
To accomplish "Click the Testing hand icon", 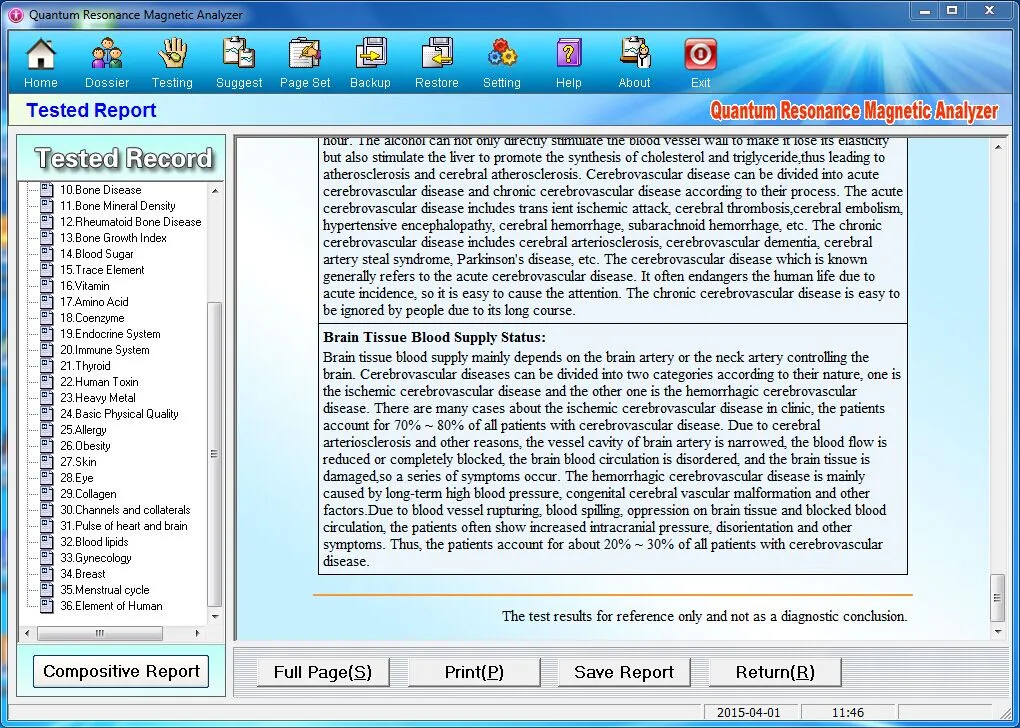I will coord(172,54).
